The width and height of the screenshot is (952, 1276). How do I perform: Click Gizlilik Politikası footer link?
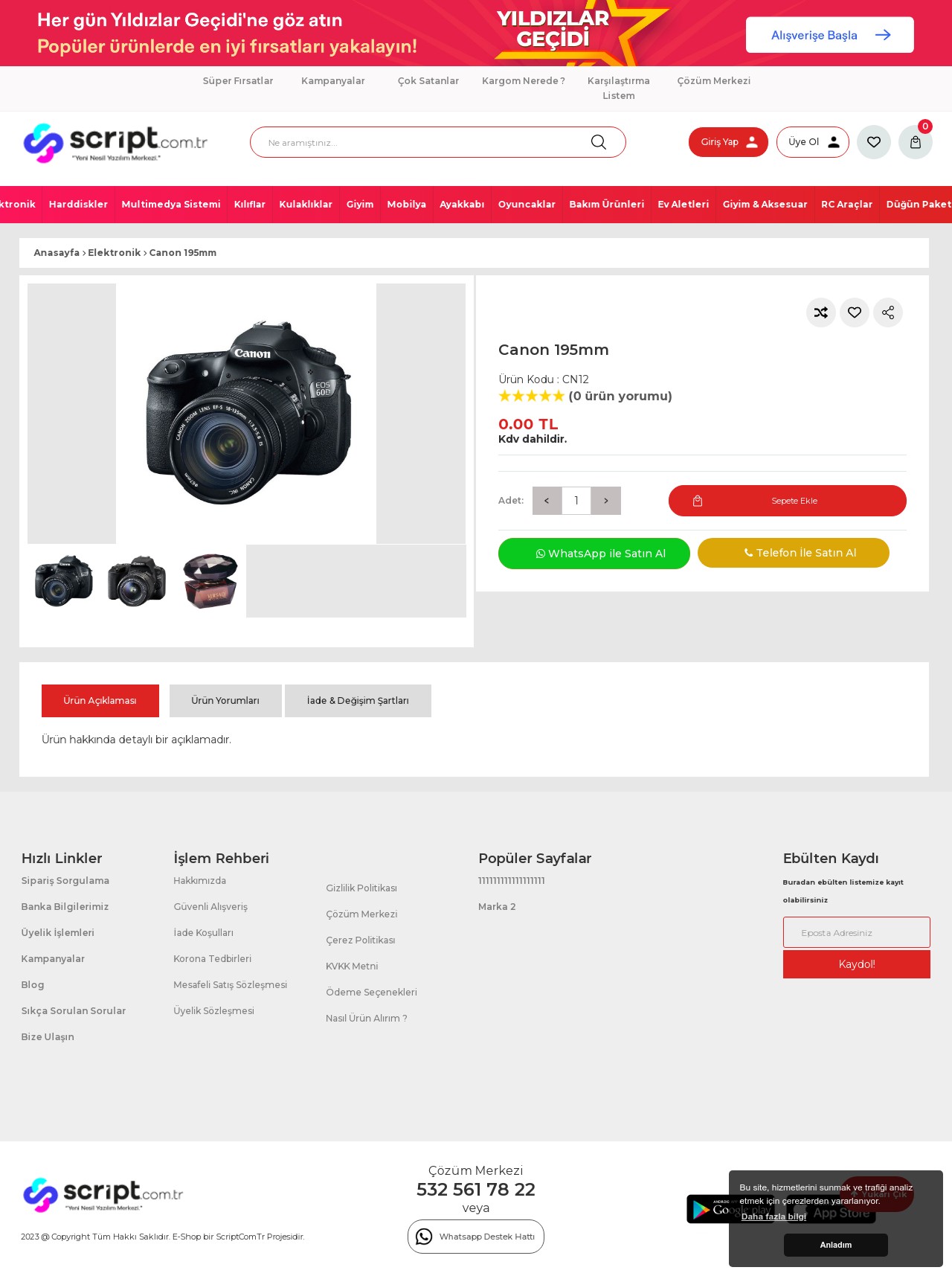pos(361,888)
